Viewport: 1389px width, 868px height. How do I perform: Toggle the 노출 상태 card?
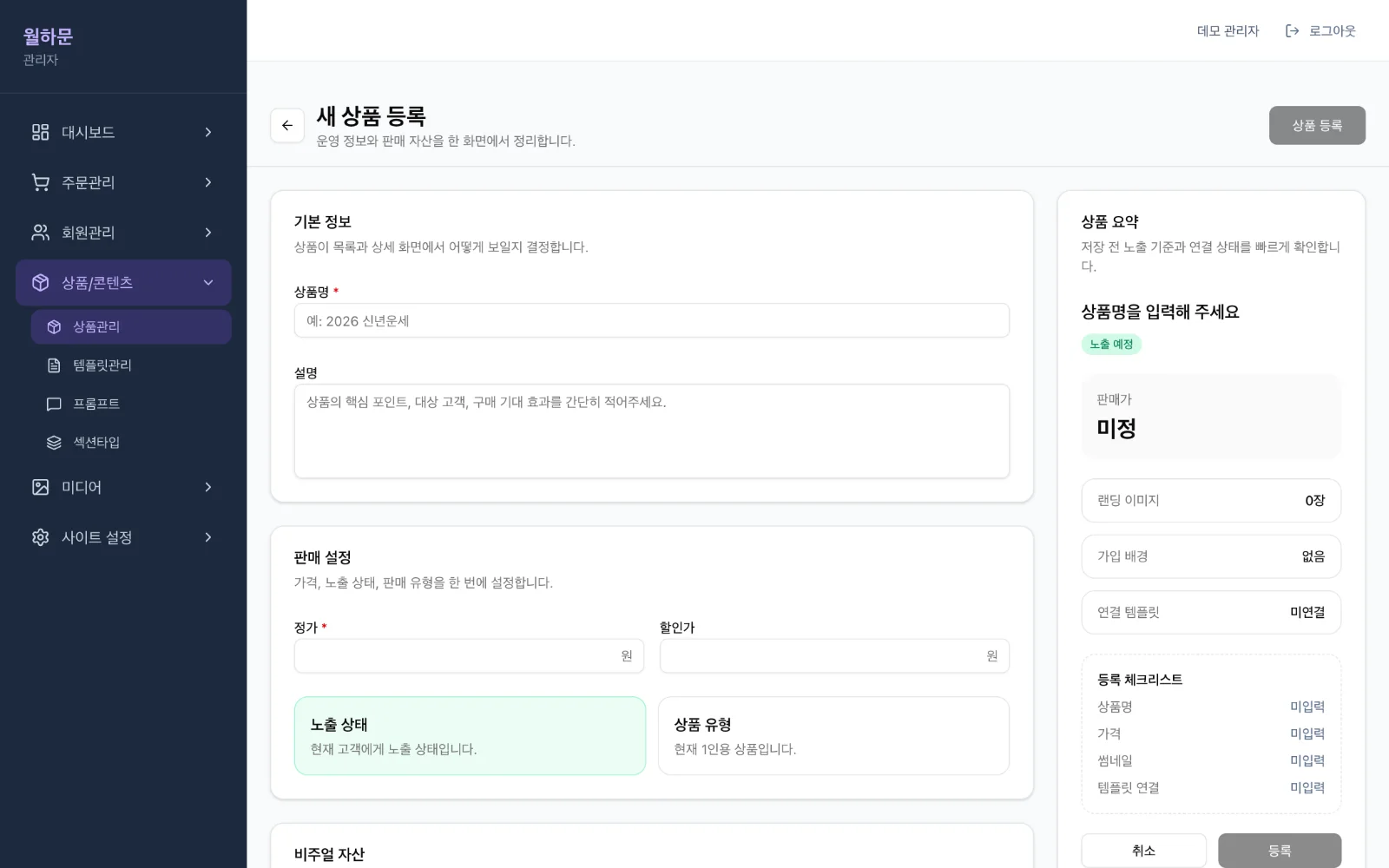click(470, 736)
